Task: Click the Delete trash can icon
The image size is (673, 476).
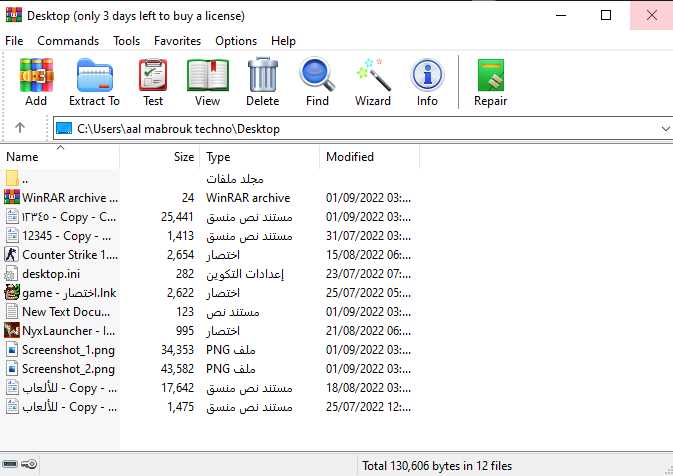Action: tap(263, 75)
